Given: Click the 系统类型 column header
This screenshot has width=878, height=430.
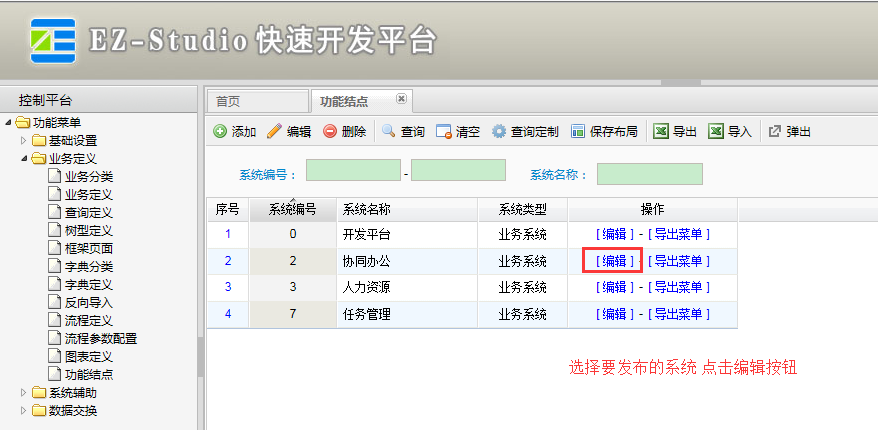Looking at the screenshot, I should (523, 209).
